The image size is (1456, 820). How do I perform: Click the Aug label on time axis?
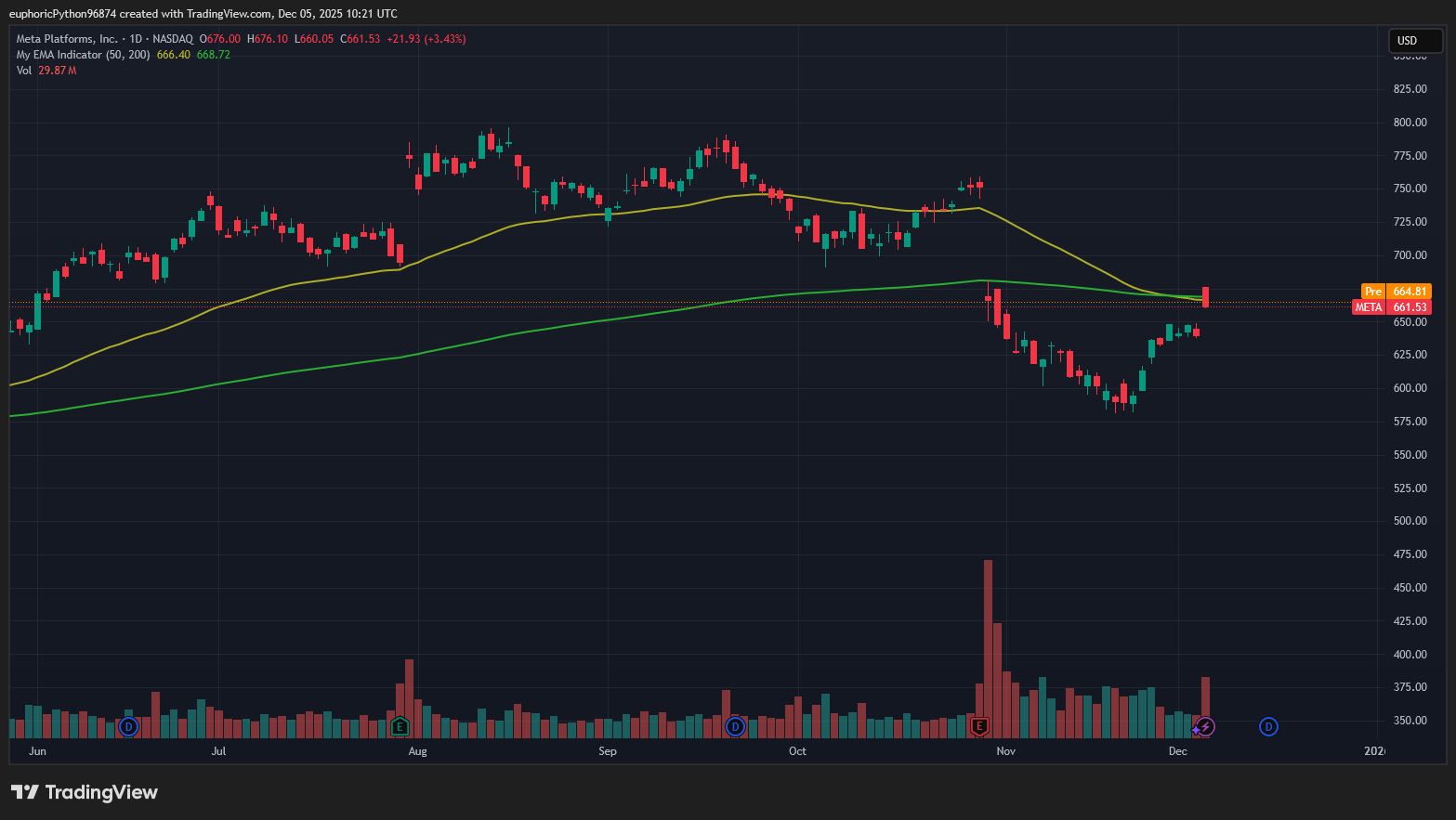coord(418,751)
